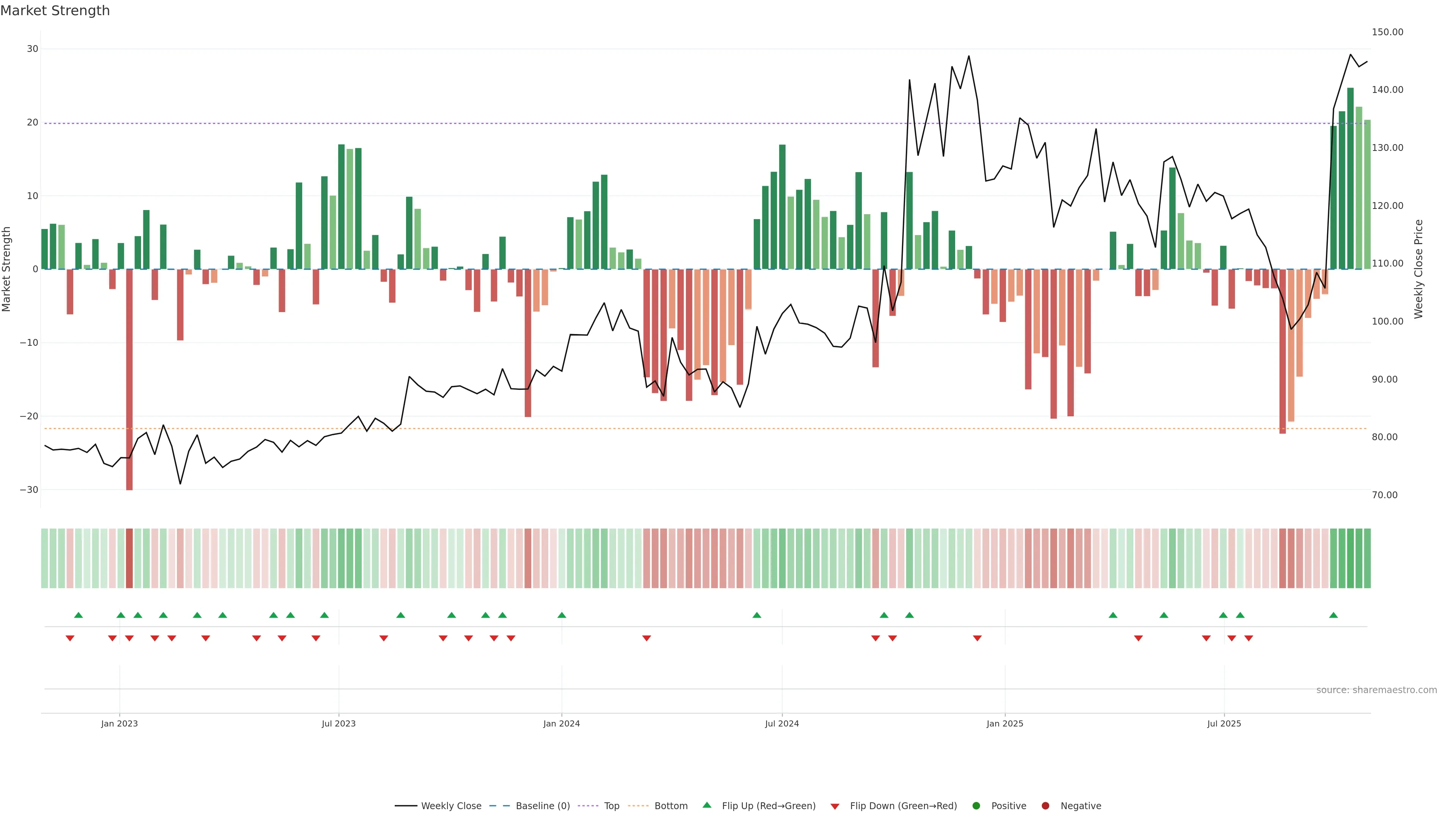This screenshot has width=1456, height=819.
Task: Click the last green flip-up marker on the right
Action: tap(1334, 615)
